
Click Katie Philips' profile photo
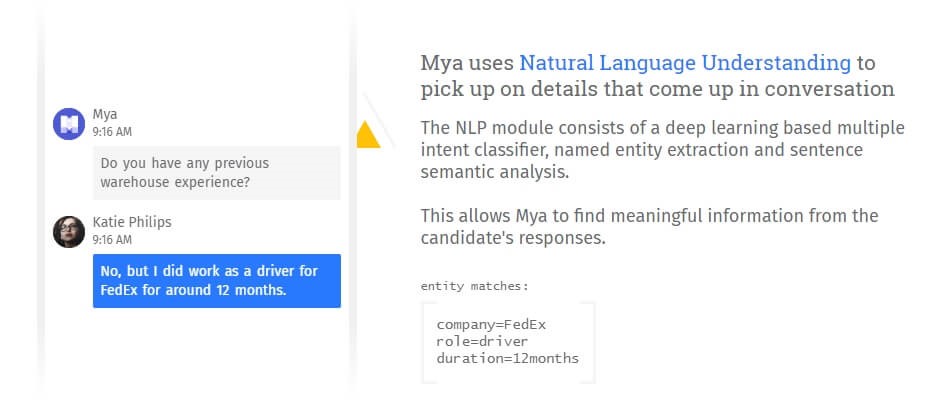tap(69, 232)
